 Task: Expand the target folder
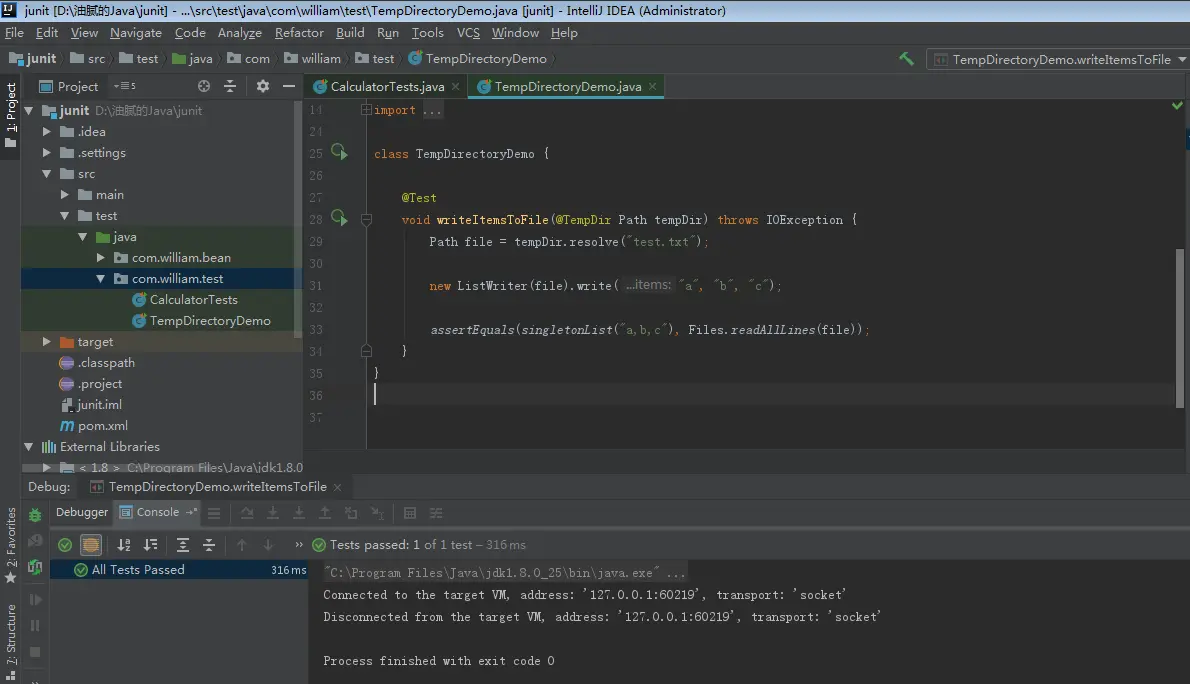[x=47, y=342]
